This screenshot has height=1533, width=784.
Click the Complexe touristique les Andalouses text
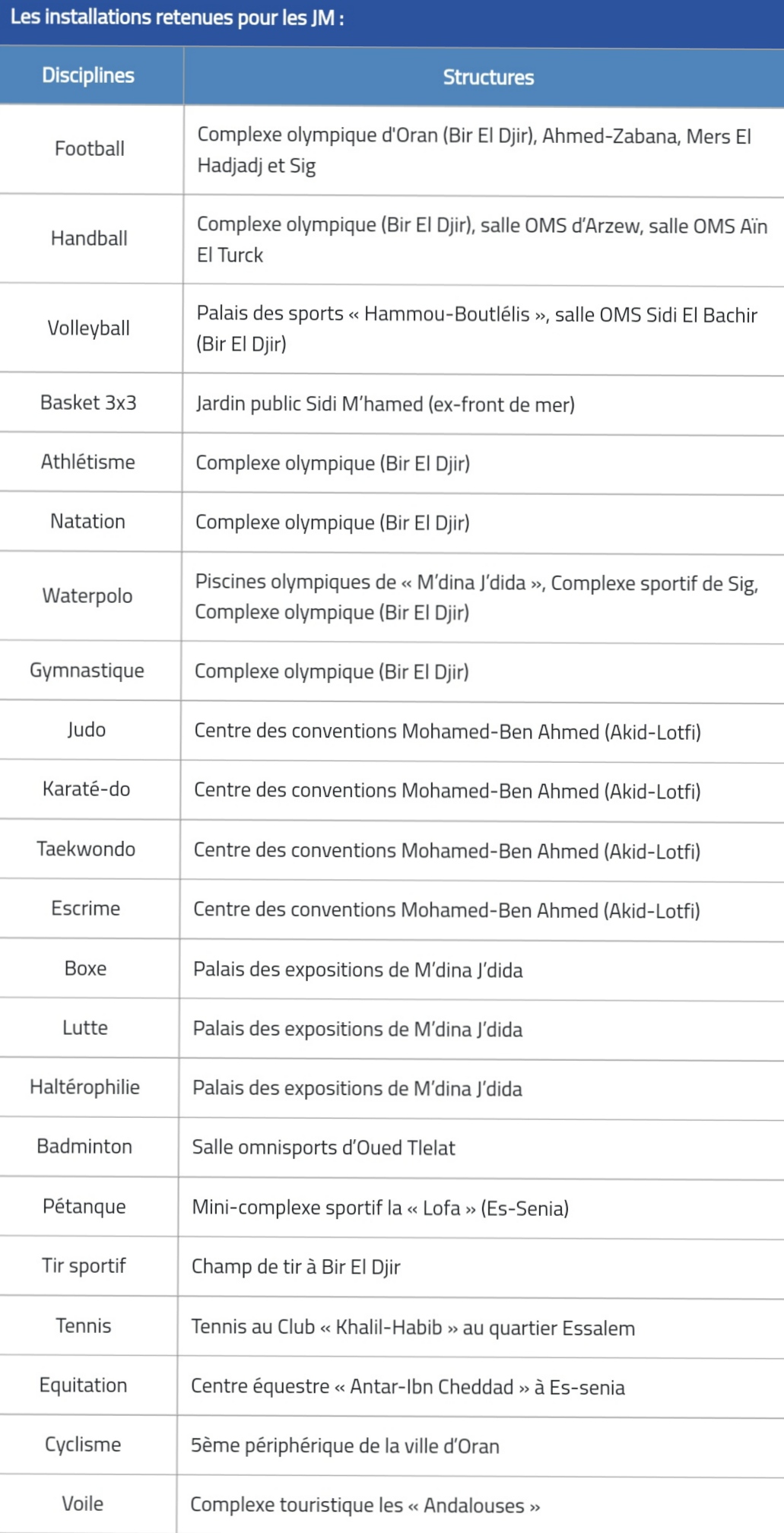[365, 1506]
